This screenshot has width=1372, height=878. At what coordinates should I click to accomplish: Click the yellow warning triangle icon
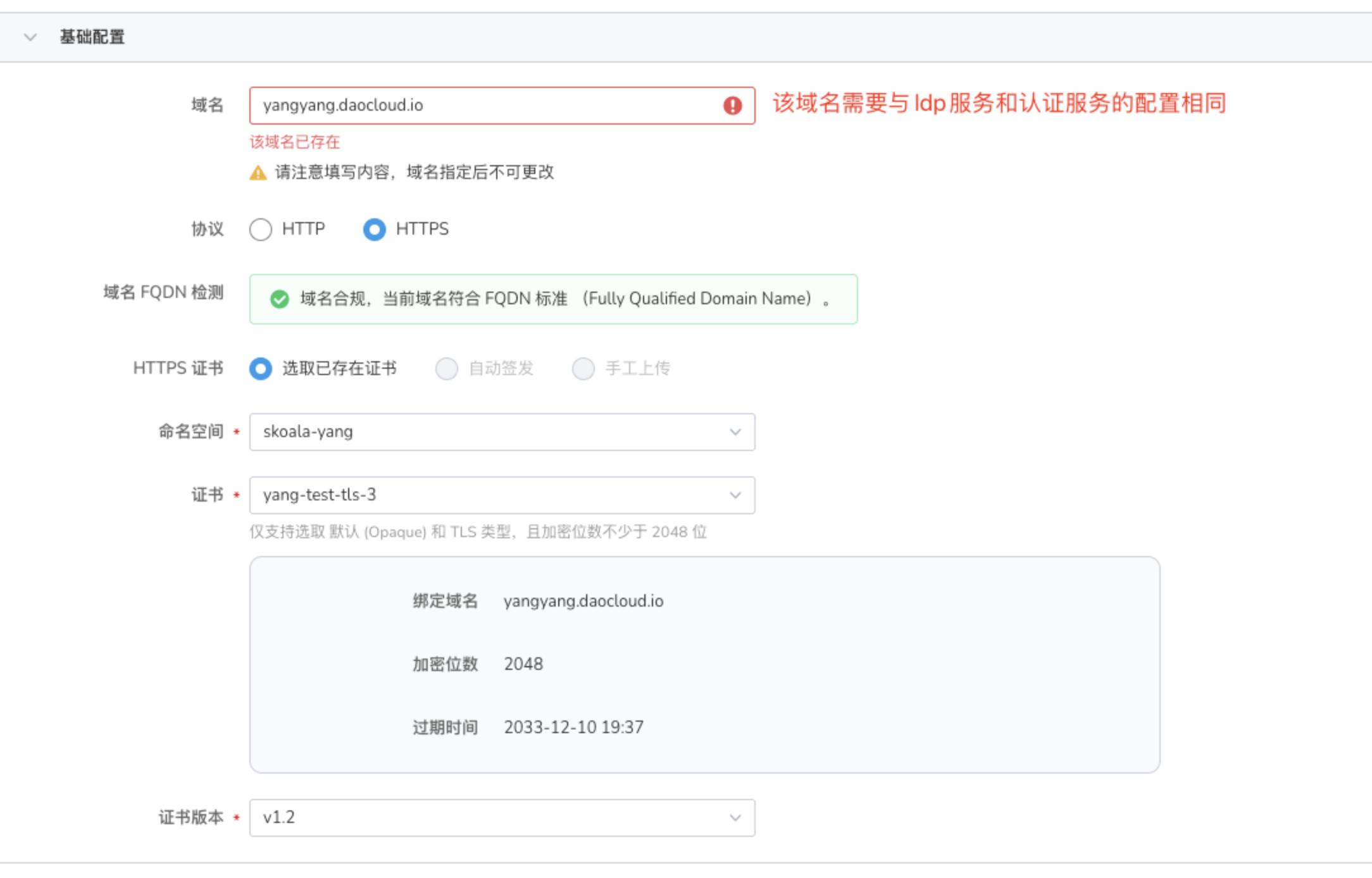tap(258, 173)
